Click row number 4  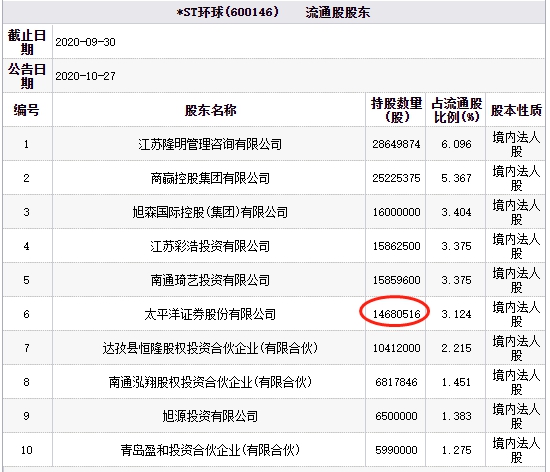point(26,246)
